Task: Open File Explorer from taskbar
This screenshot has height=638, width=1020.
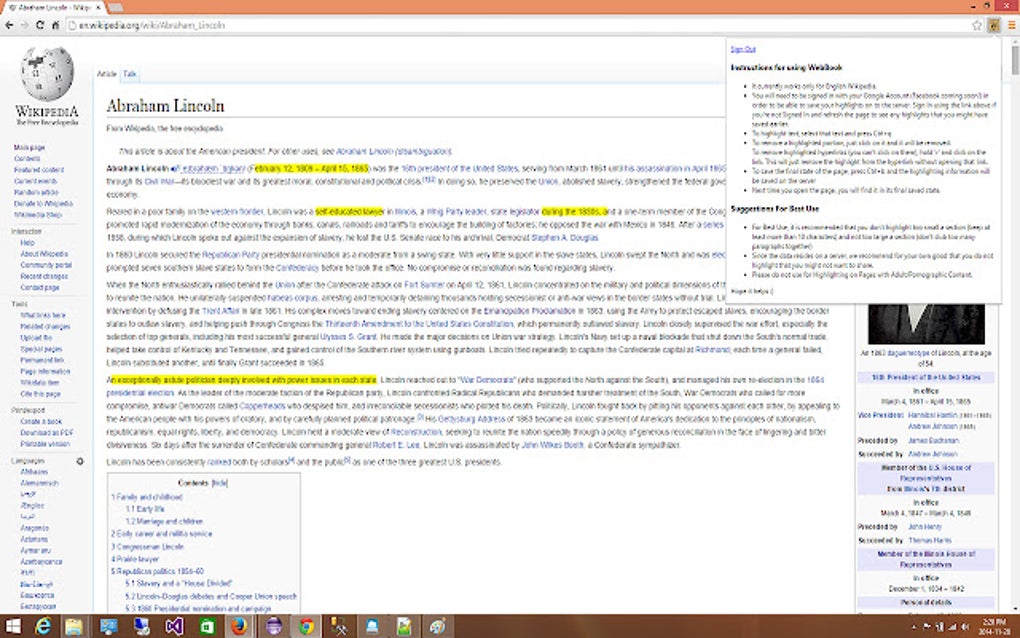Action: 74,626
